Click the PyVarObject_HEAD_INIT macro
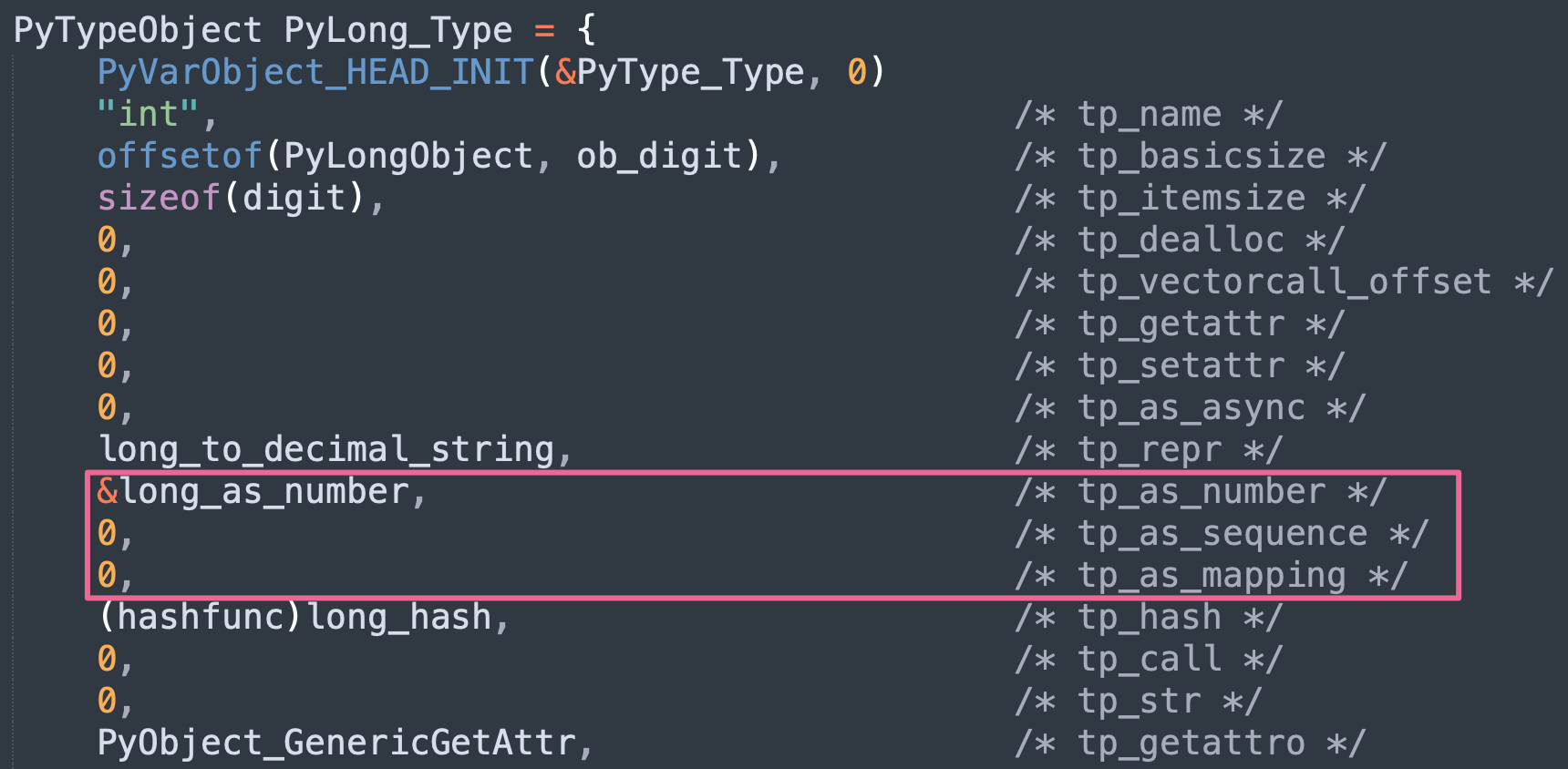Image resolution: width=1568 pixels, height=769 pixels. [x=315, y=72]
